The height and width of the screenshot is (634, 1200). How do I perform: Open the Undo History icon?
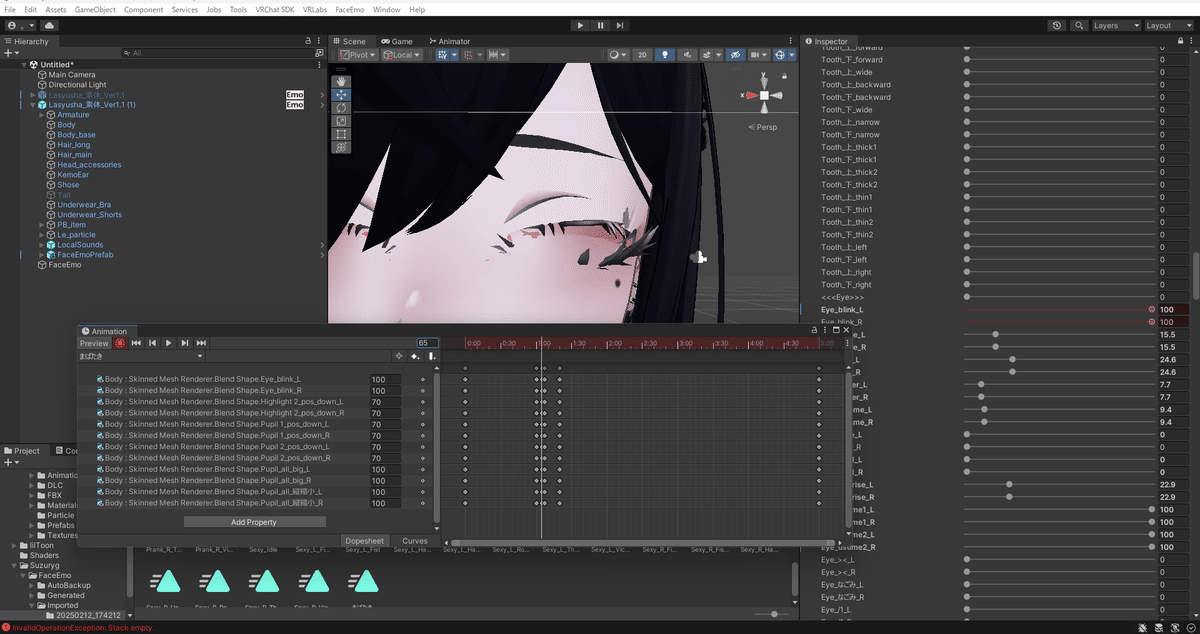click(1057, 25)
